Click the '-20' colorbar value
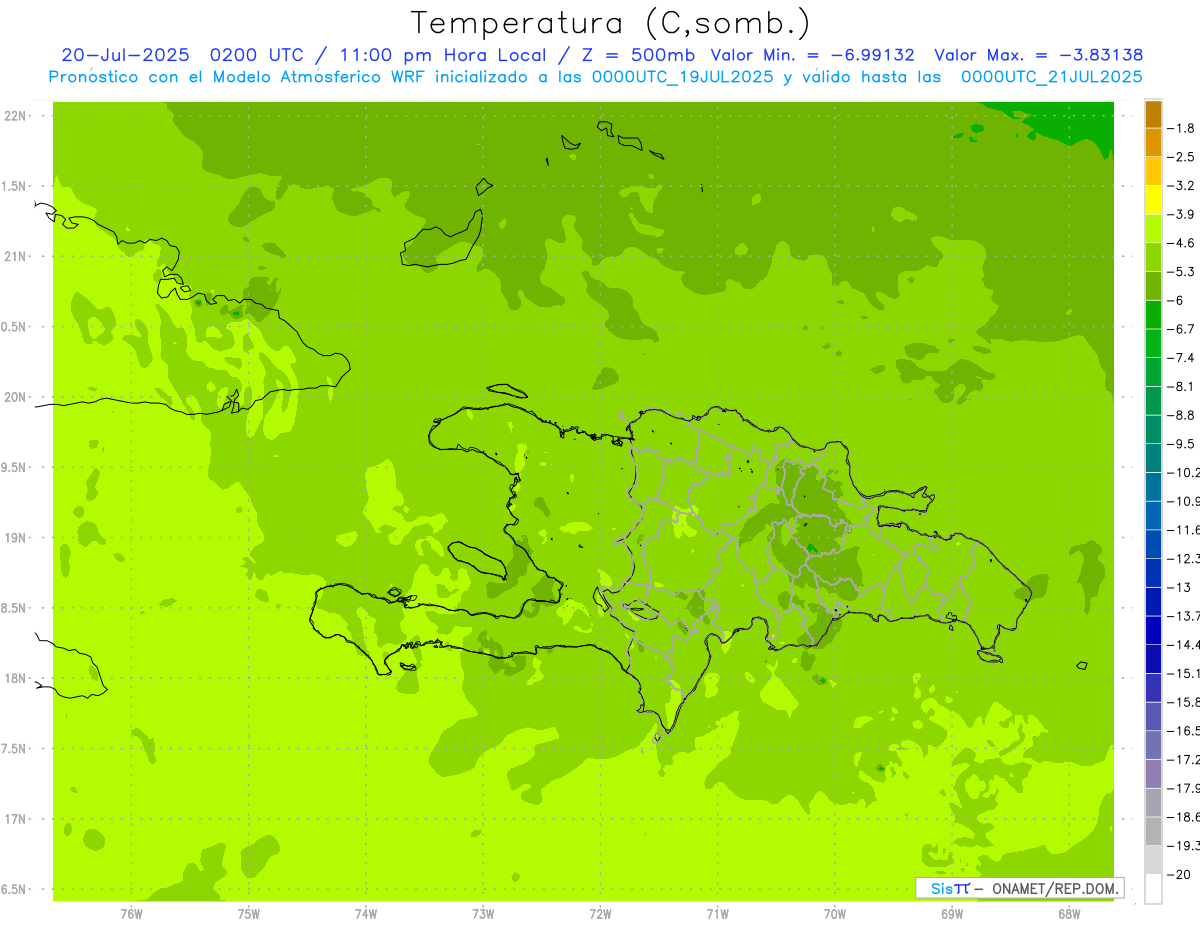 pos(1181,874)
